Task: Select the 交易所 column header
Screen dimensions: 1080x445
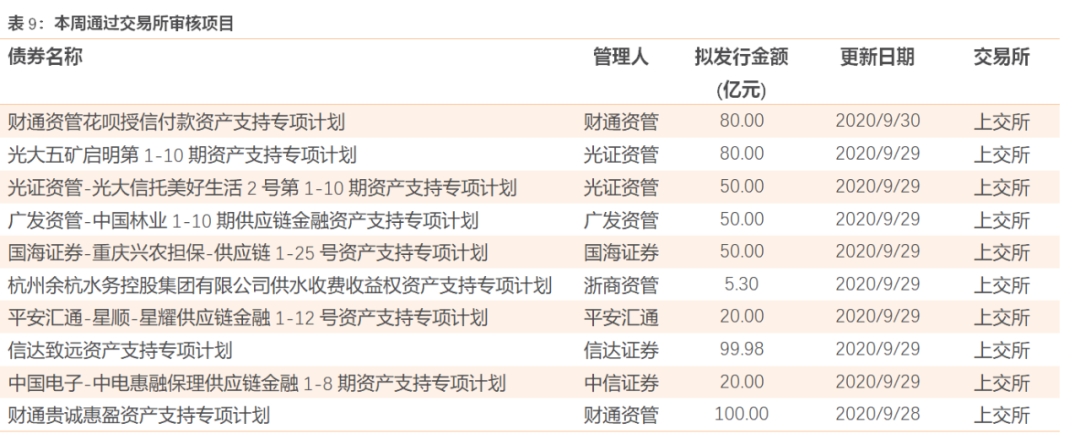Action: [1001, 57]
